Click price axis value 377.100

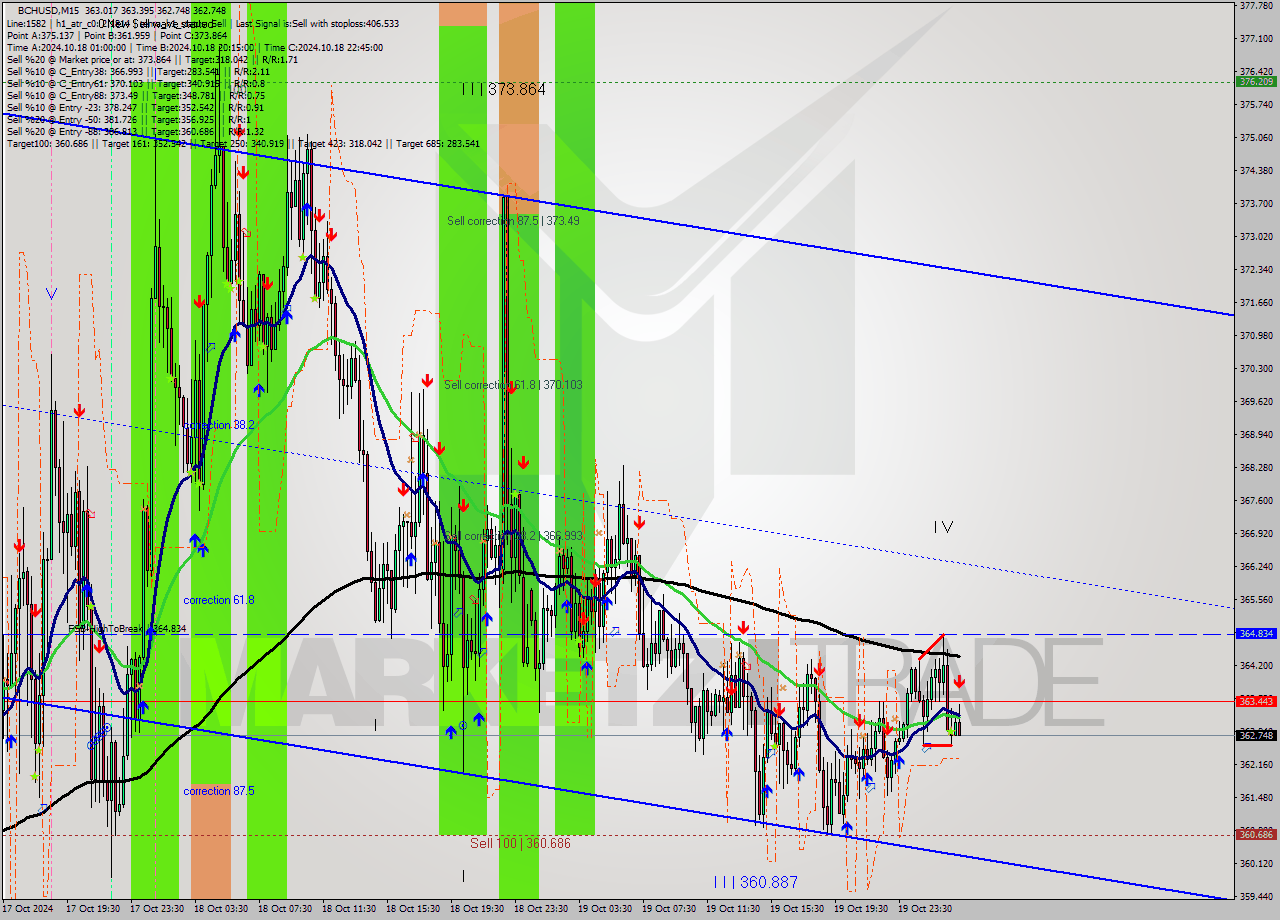coord(1256,38)
